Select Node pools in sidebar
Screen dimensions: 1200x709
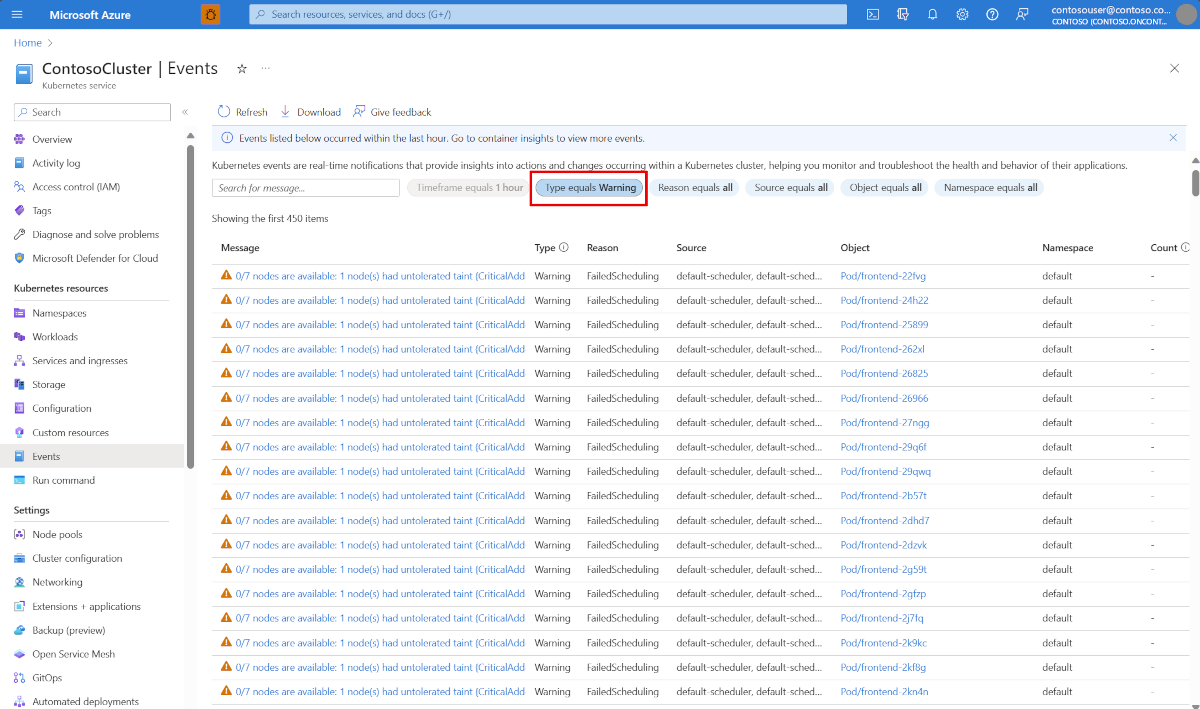57,535
